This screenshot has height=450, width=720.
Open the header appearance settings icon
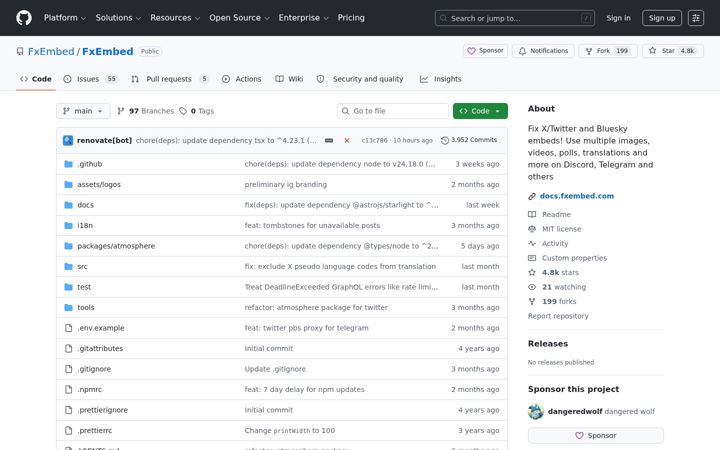coord(696,18)
